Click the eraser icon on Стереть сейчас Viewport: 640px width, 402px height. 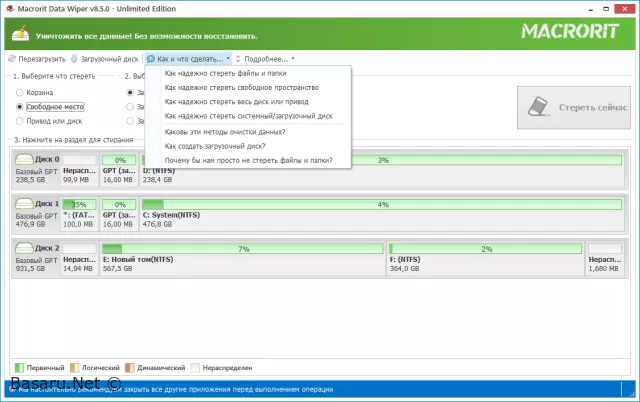(538, 107)
